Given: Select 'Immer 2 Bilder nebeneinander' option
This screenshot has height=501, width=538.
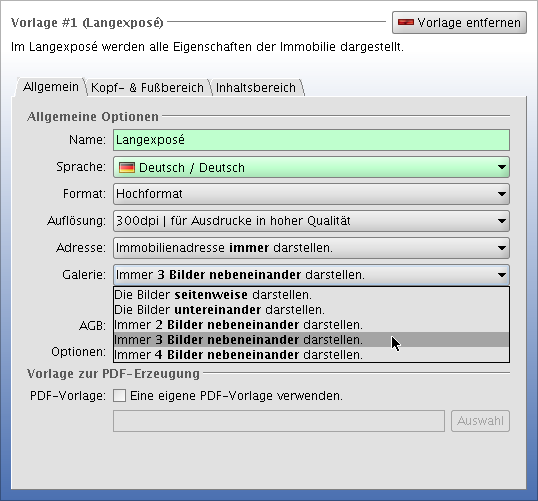Looking at the screenshot, I should pyautogui.click(x=311, y=325).
